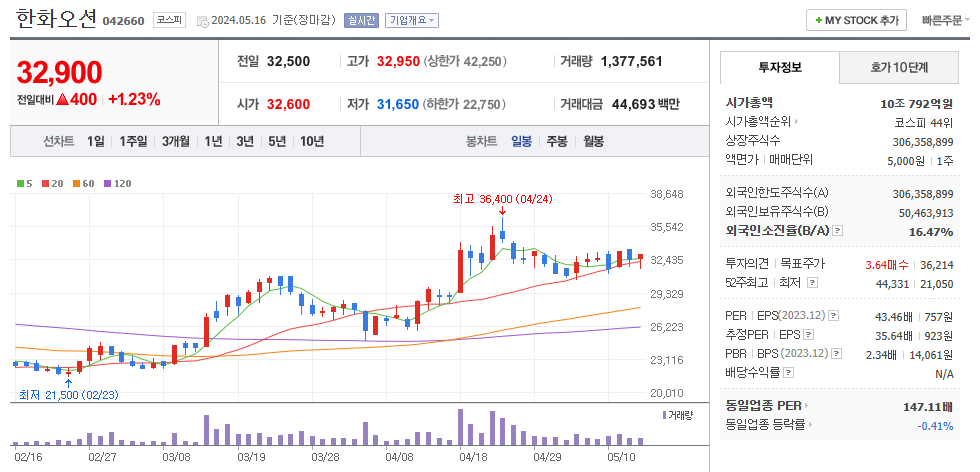Click the green 5-day moving average legend
This screenshot has height=472, width=980.
[24, 184]
